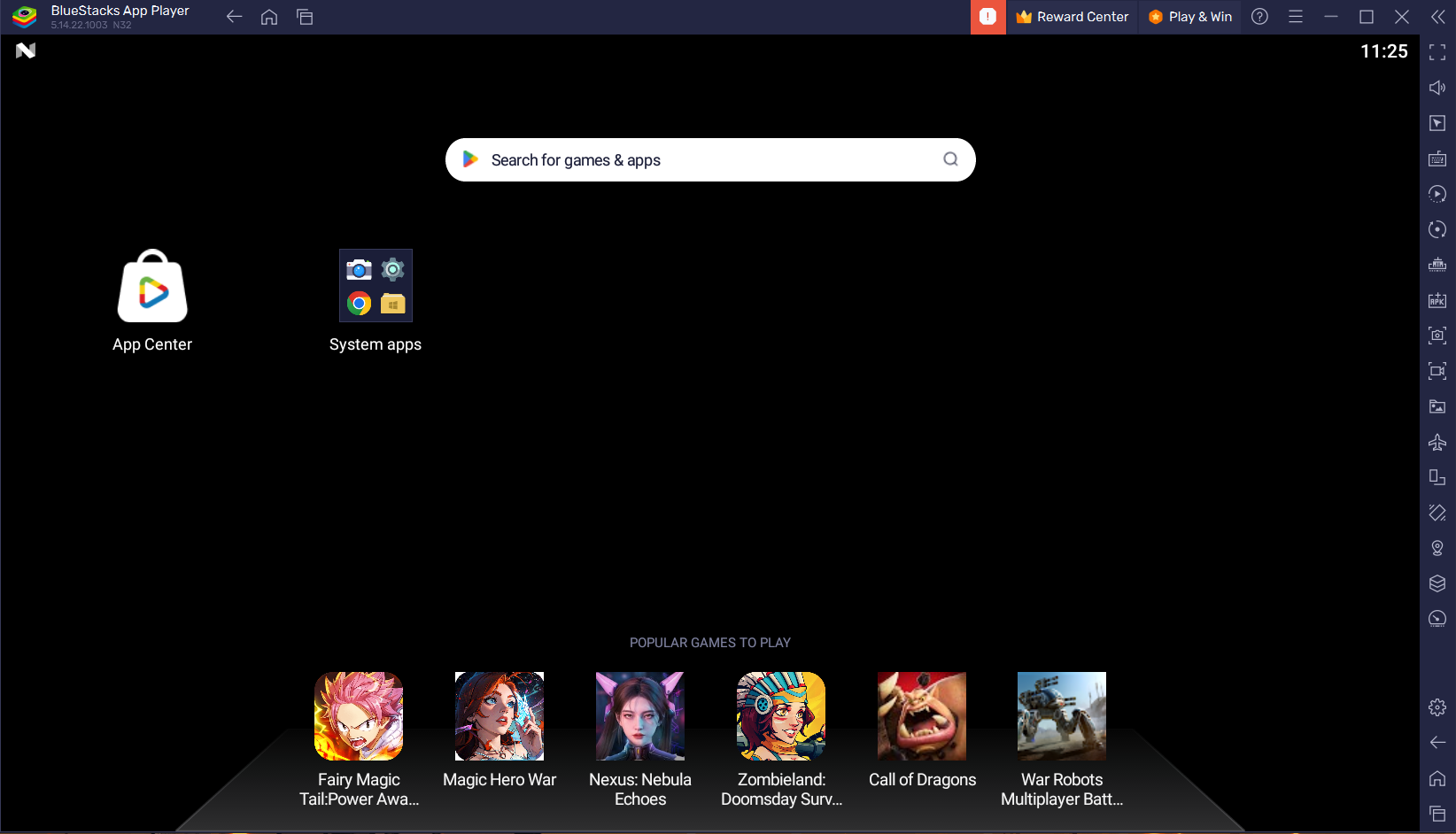Toggle airplane mode icon in sidebar
Image resolution: width=1456 pixels, height=834 pixels.
click(1437, 442)
